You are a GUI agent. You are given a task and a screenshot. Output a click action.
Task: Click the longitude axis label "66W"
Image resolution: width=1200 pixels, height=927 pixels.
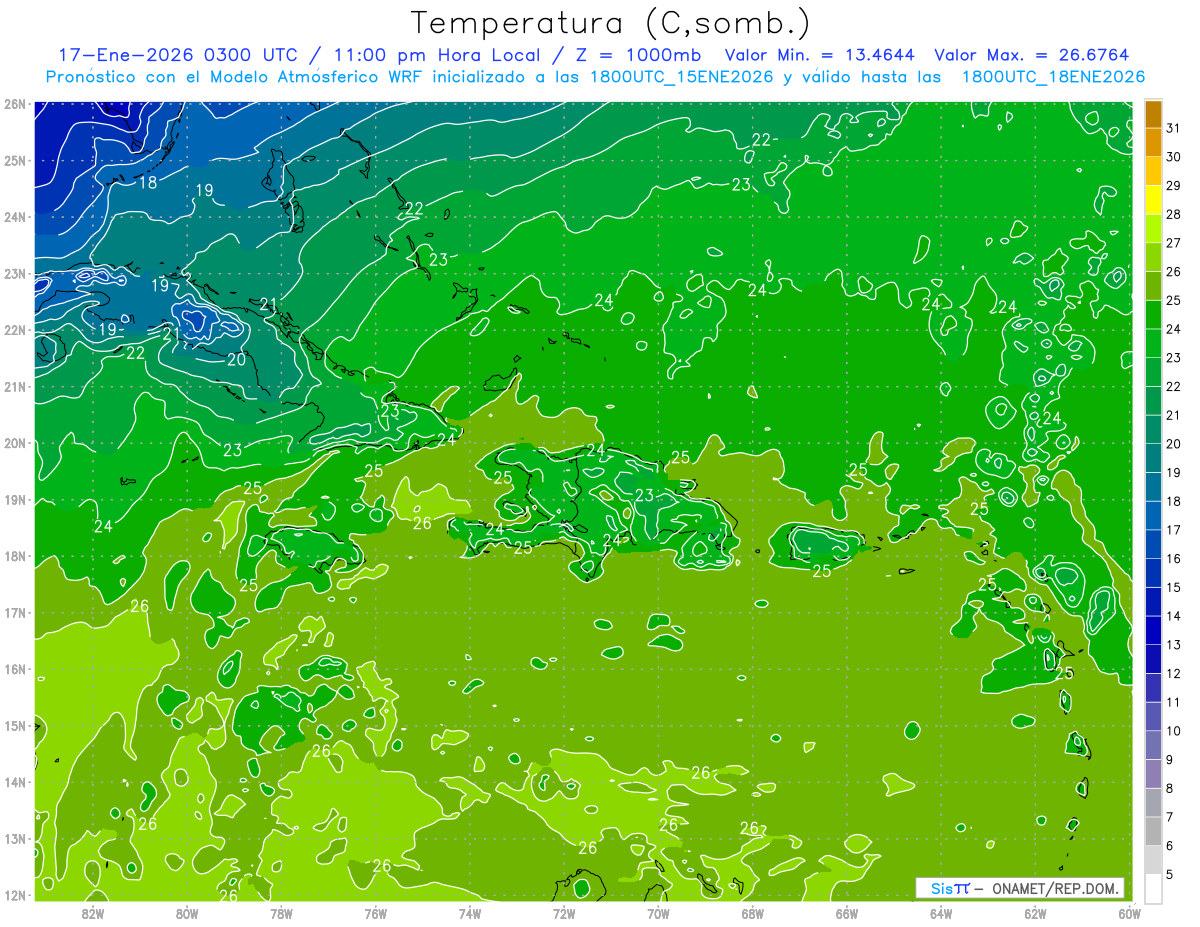pos(846,913)
